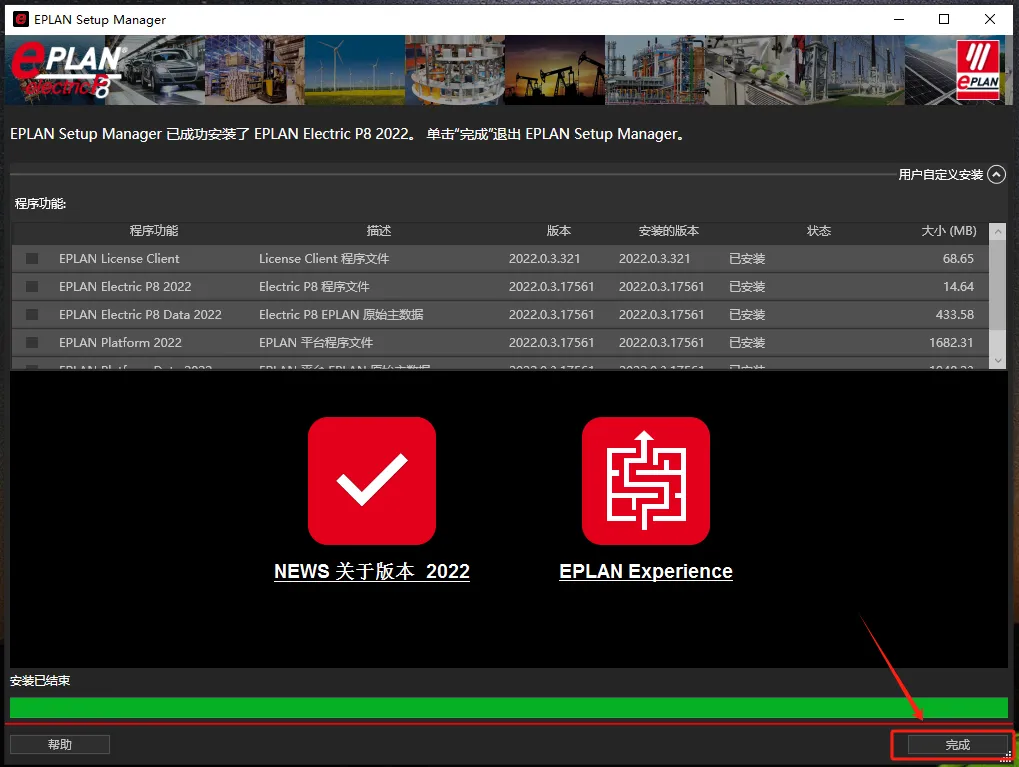Screen dimensions: 1019x767
Task: Click the table scrollbar up arrow
Action: tap(998, 231)
